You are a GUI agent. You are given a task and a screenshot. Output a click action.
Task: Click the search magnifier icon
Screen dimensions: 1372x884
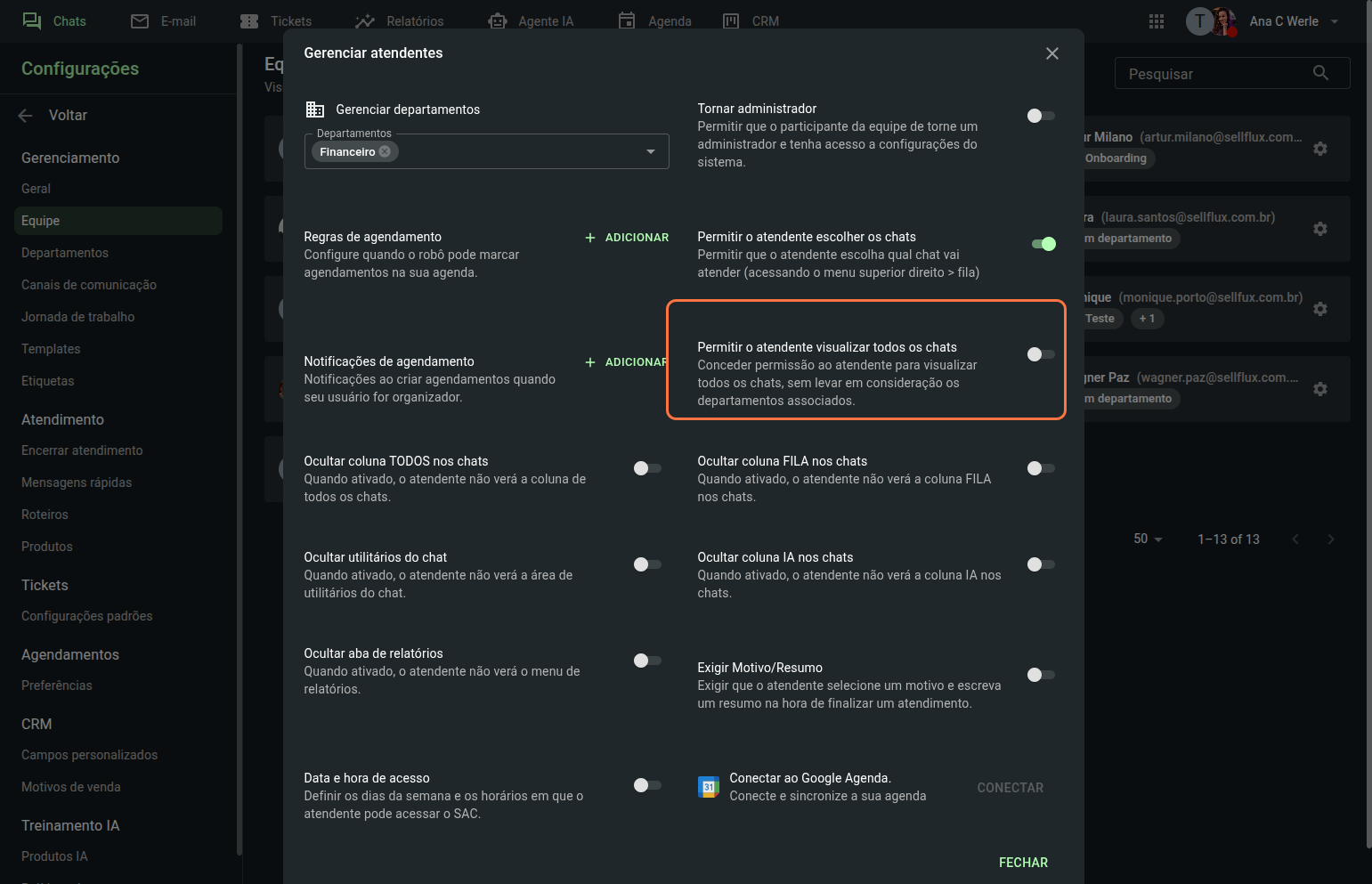click(x=1320, y=73)
